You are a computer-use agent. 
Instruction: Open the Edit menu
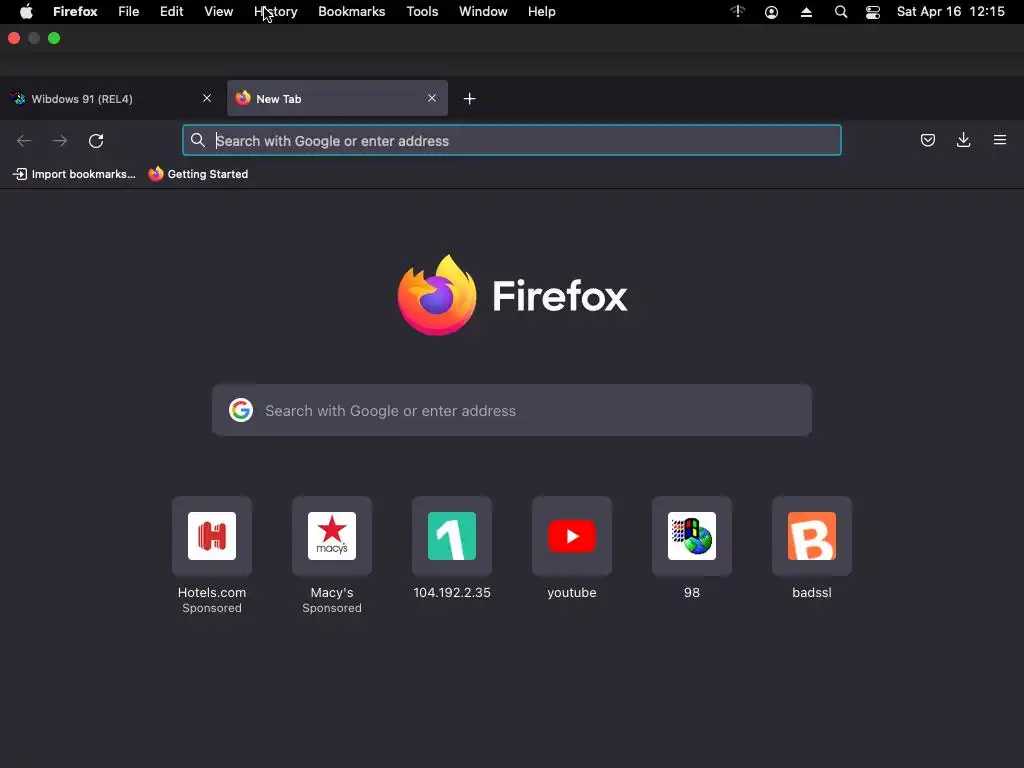(x=172, y=11)
